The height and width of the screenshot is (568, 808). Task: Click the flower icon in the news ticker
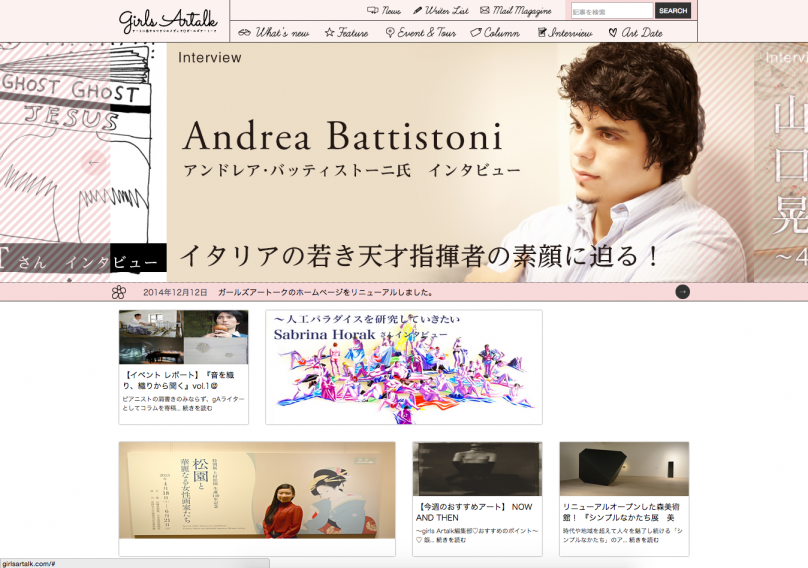(x=119, y=292)
